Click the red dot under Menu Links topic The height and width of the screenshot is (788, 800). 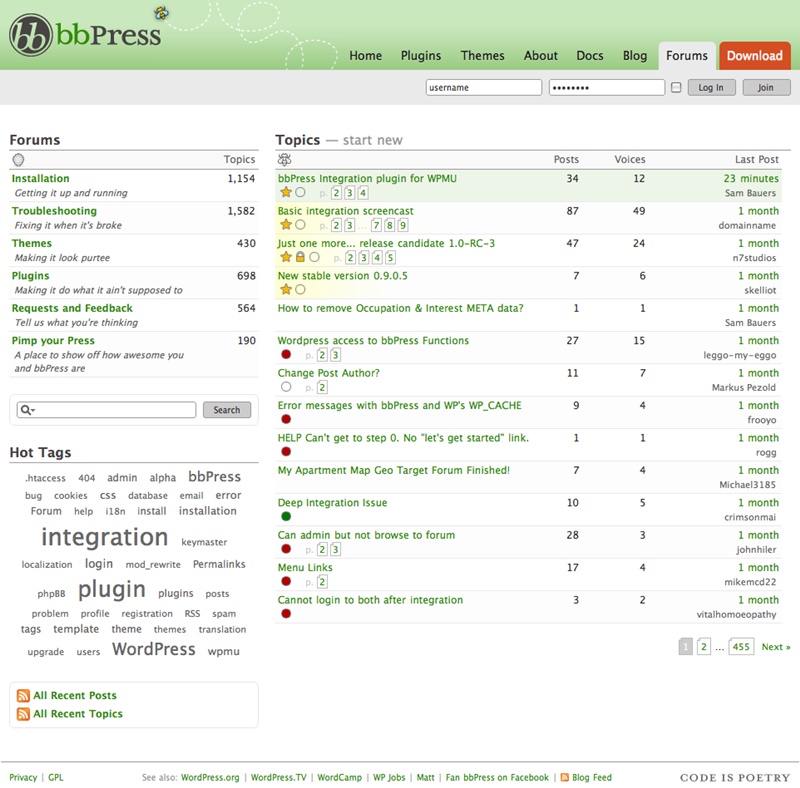(286, 581)
